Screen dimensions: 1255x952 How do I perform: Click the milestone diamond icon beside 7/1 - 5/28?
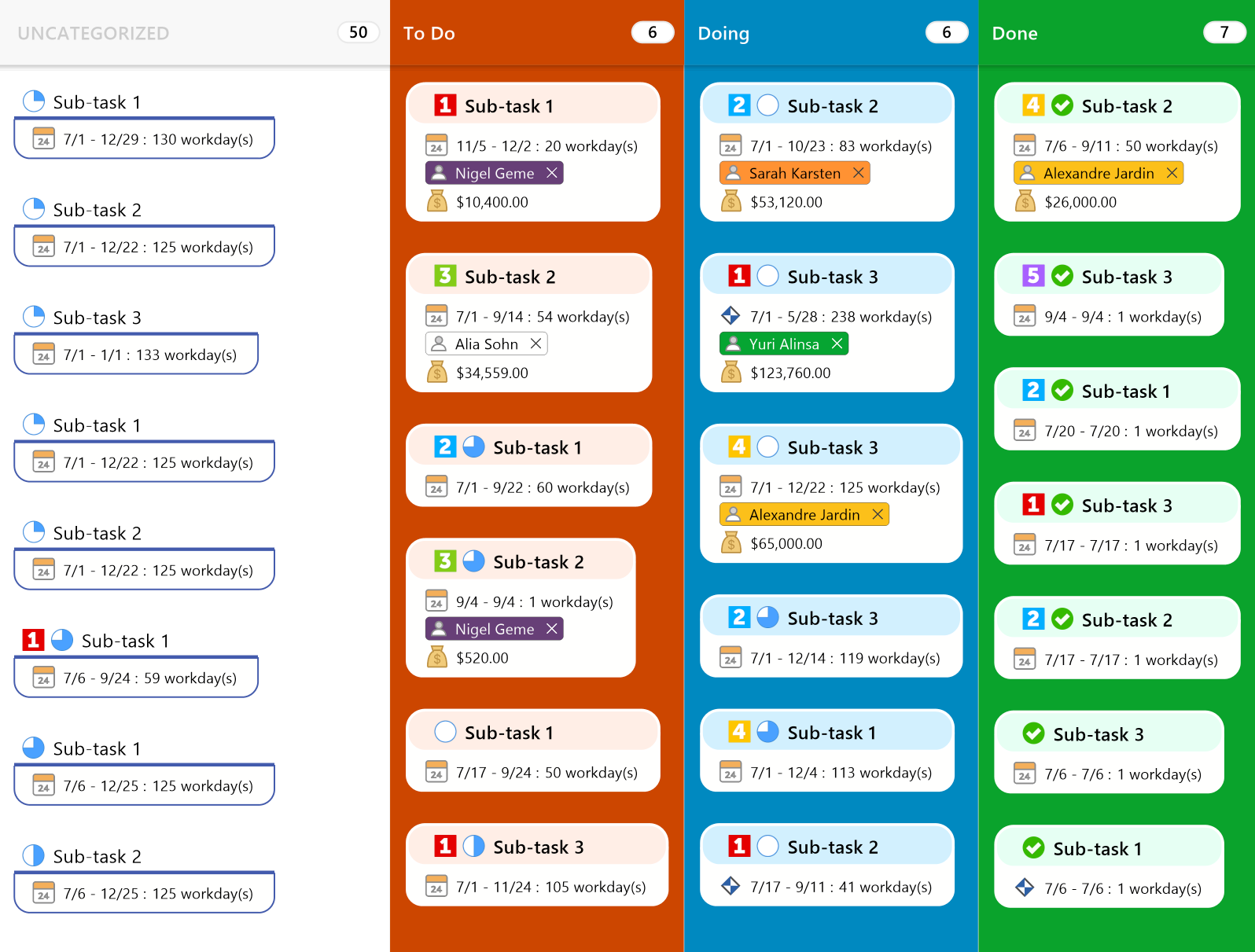[x=731, y=316]
